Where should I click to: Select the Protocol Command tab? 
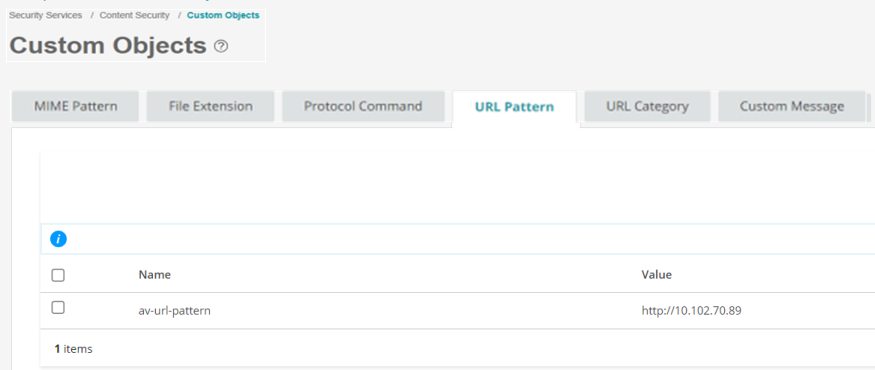coord(363,106)
